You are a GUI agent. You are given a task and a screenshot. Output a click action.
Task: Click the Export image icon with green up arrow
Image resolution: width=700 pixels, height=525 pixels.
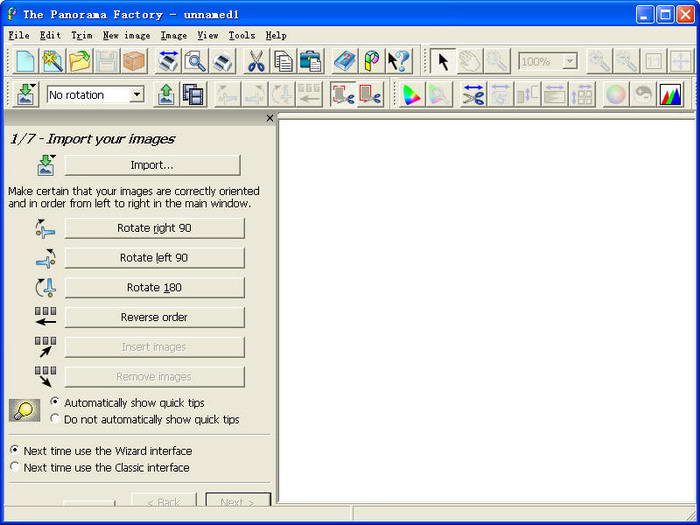(166, 95)
